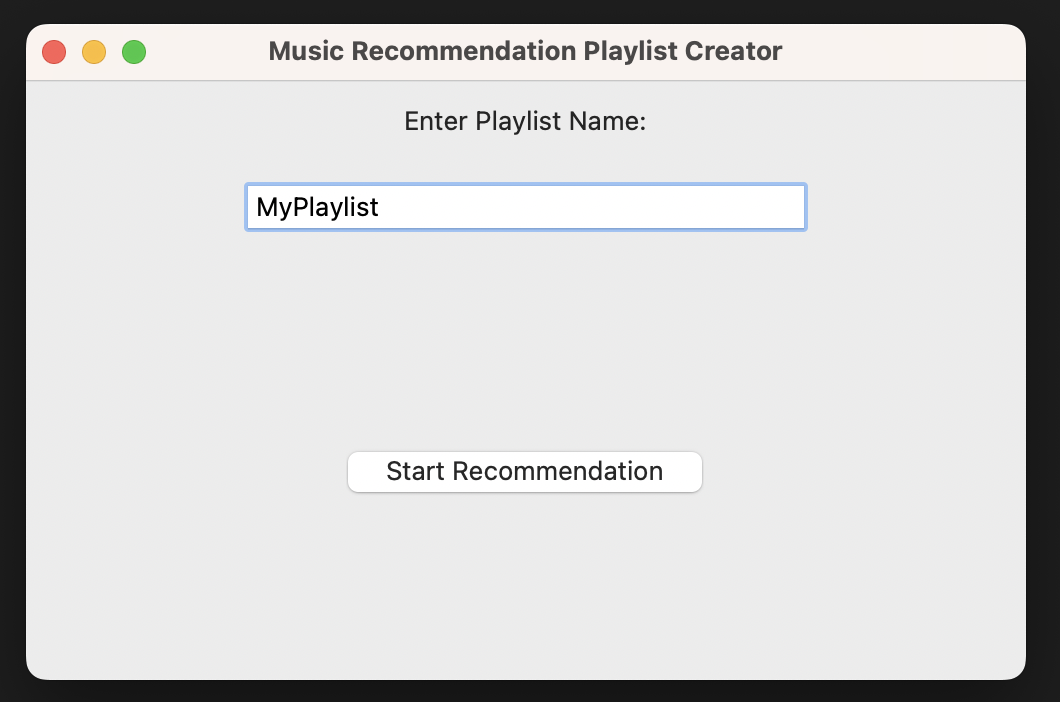The height and width of the screenshot is (702, 1060).
Task: Select the text box containing MyPlaylist
Action: [x=525, y=207]
